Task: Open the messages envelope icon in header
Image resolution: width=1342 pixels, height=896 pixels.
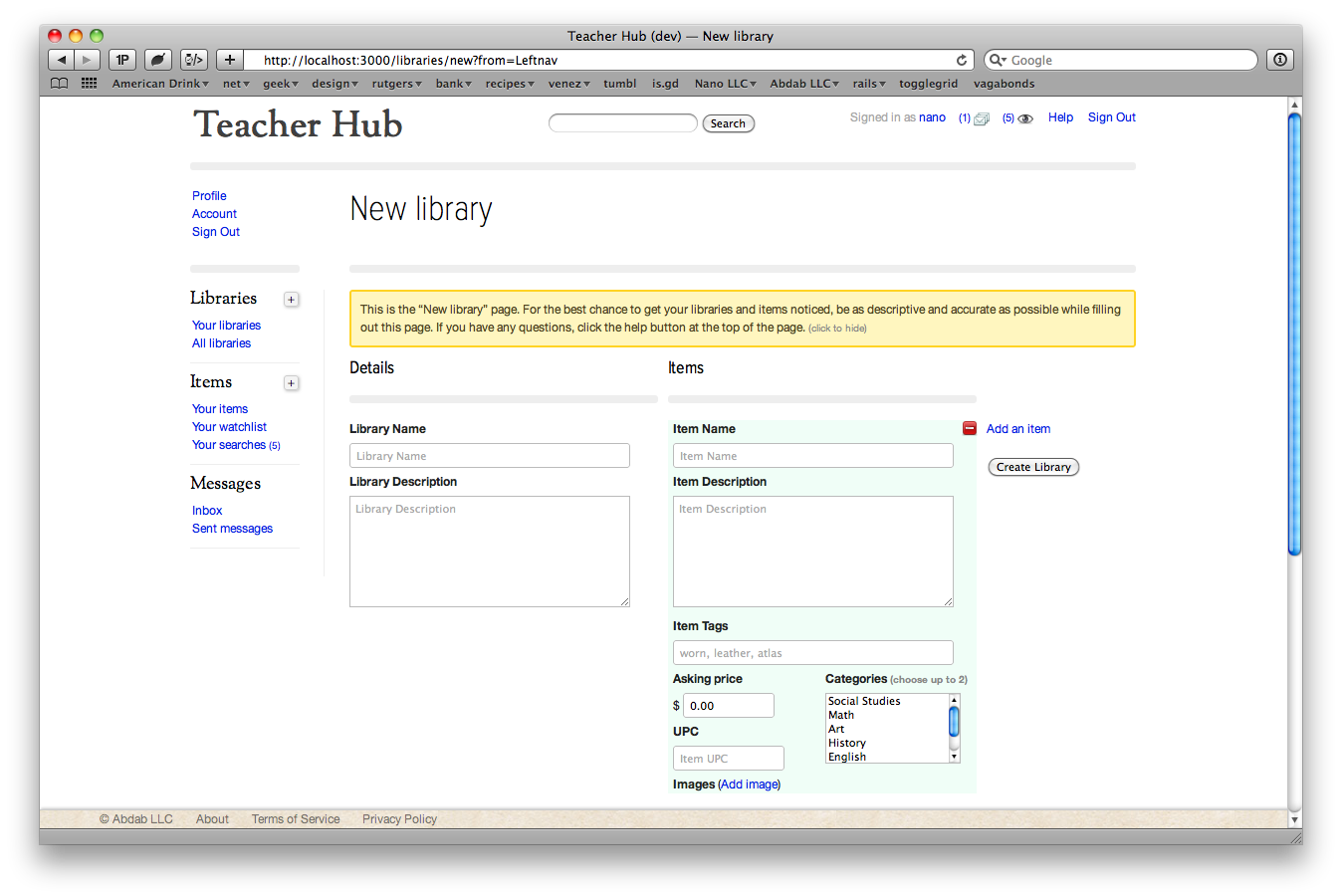Action: [x=981, y=118]
